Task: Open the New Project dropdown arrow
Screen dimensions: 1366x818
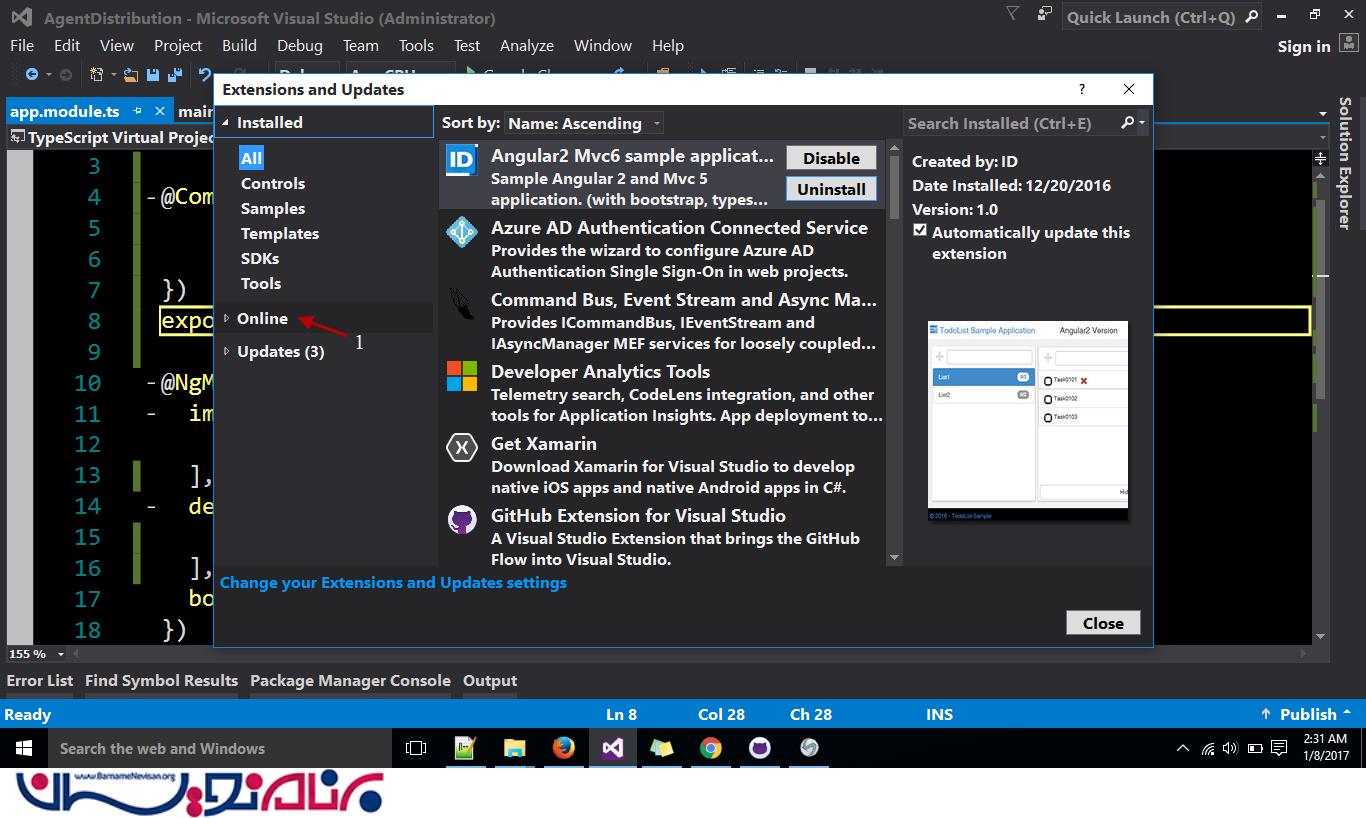Action: pos(112,75)
